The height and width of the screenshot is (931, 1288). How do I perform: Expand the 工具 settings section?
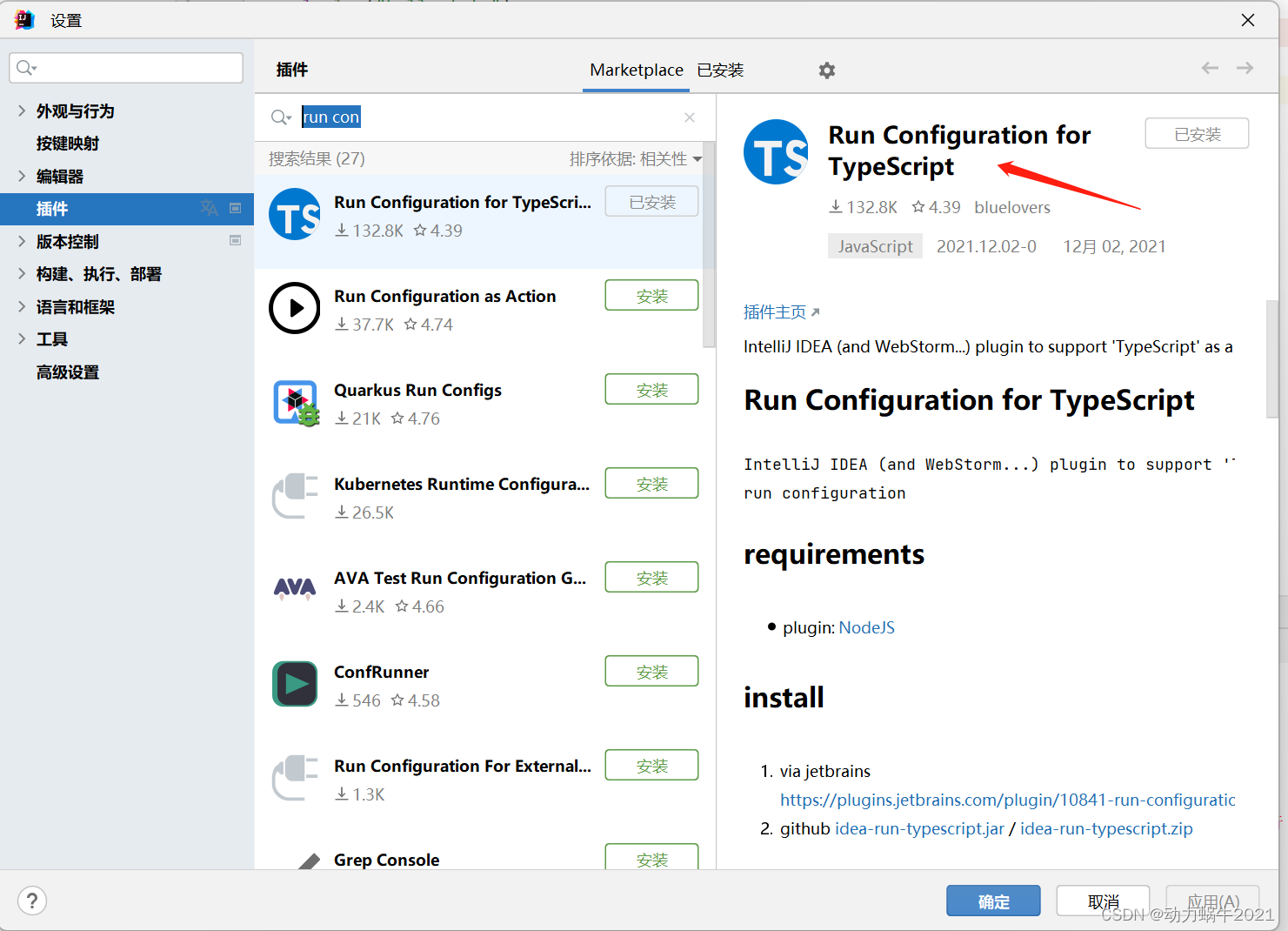pos(22,338)
